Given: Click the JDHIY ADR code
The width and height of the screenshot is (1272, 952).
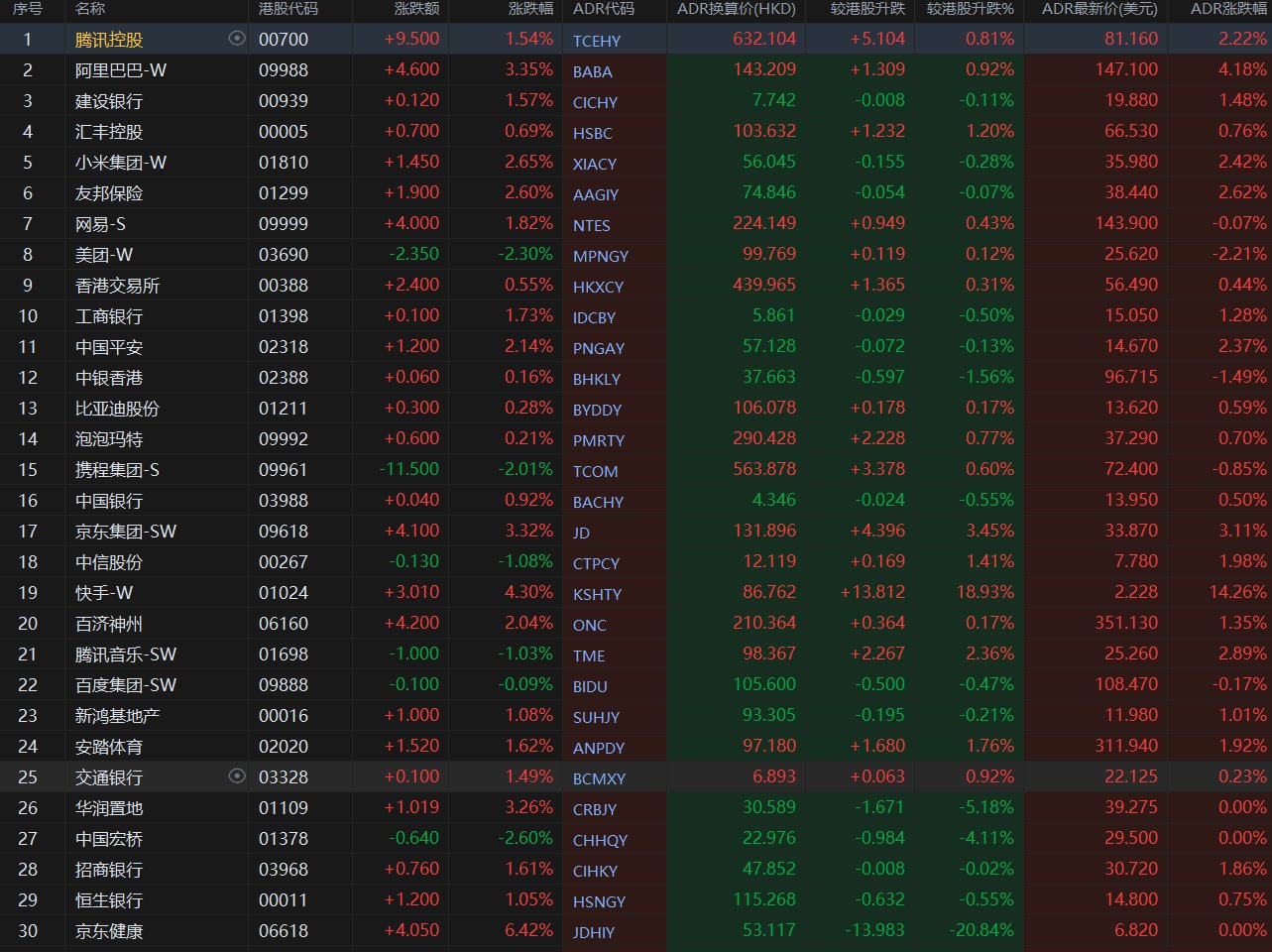Looking at the screenshot, I should coord(594,932).
